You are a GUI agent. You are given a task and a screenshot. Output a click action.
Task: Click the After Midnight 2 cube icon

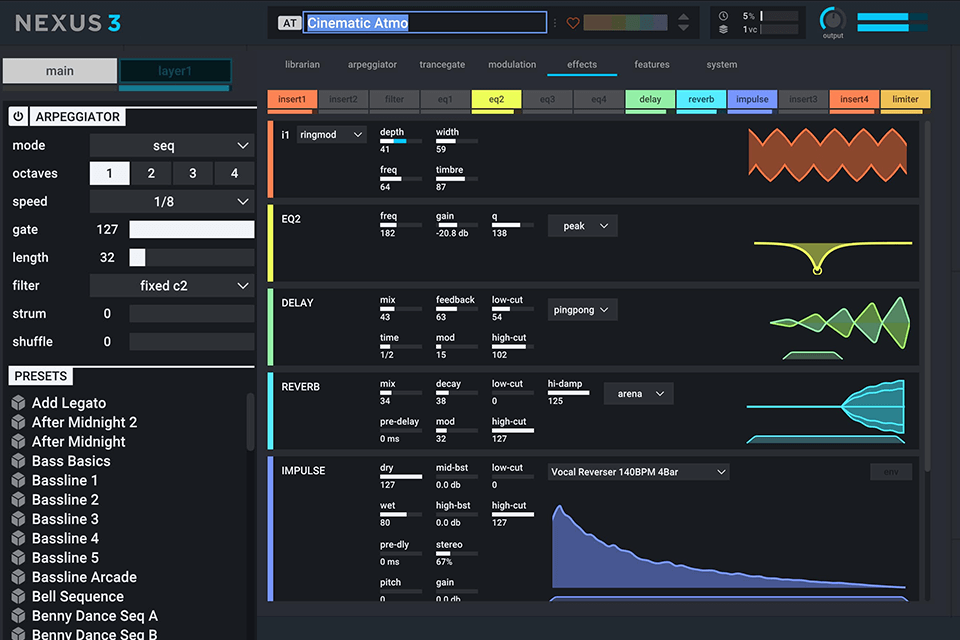click(x=18, y=422)
